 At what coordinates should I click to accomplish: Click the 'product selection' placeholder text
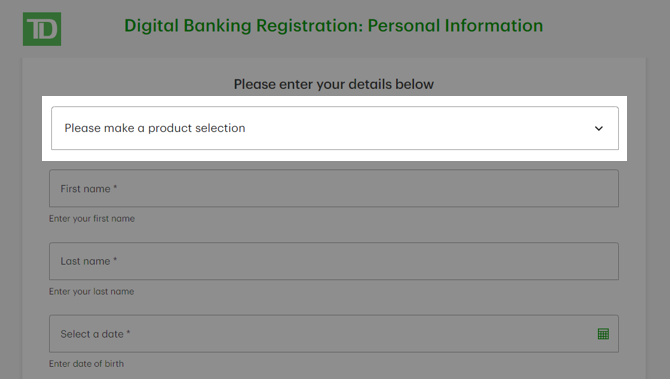point(197,128)
